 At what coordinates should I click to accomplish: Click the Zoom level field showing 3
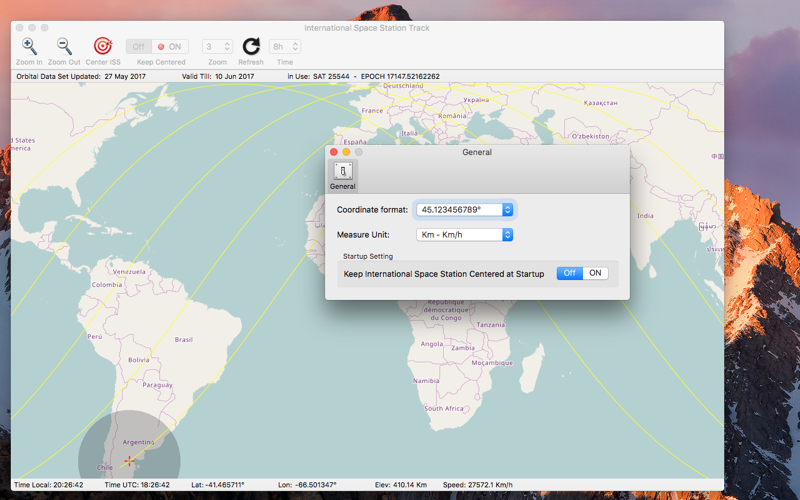[x=212, y=46]
